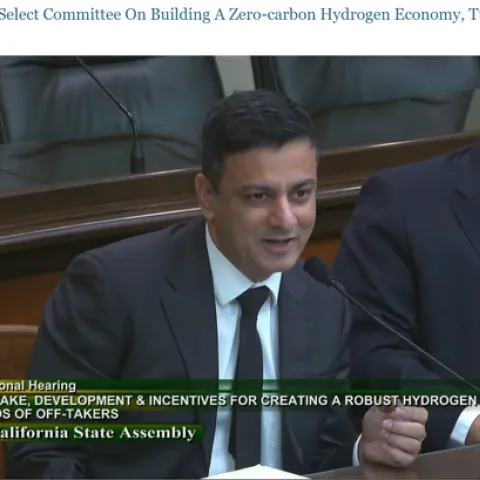The height and width of the screenshot is (480, 480).
Task: Click the 'onal Hearing' caption text
Action: [38, 386]
